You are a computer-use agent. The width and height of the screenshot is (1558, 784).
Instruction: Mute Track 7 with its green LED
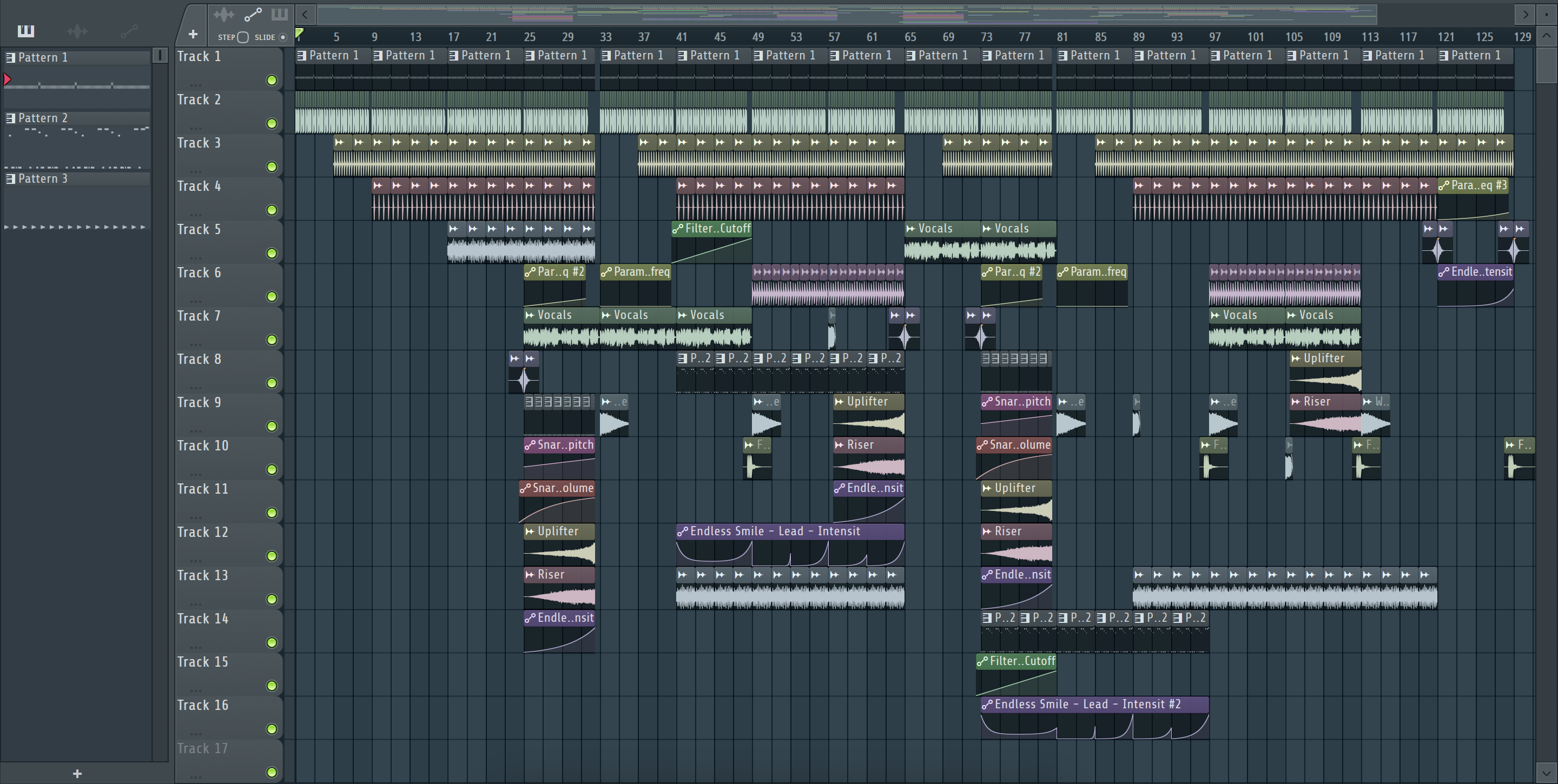(272, 340)
